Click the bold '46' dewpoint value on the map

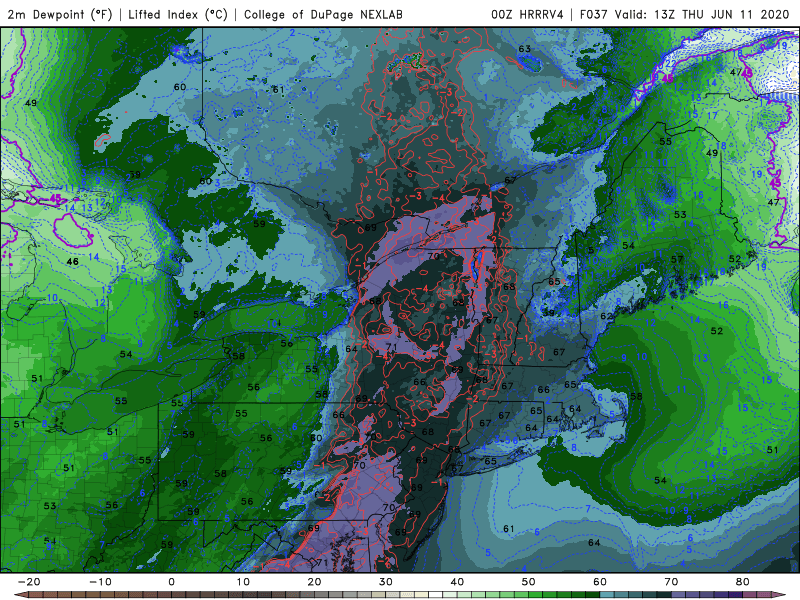pyautogui.click(x=72, y=262)
